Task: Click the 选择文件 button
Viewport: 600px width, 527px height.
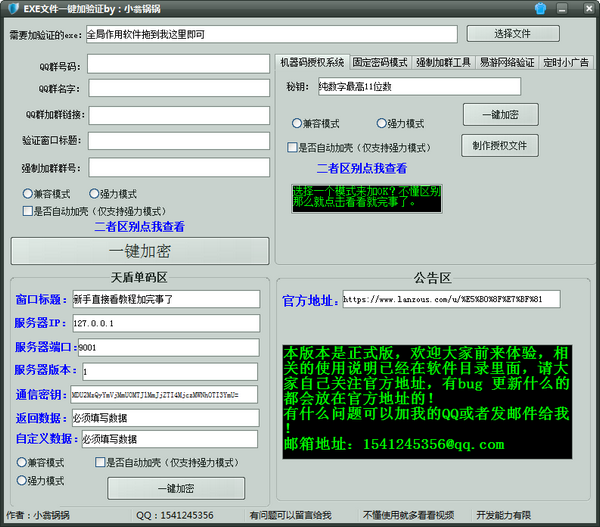Action: (513, 34)
